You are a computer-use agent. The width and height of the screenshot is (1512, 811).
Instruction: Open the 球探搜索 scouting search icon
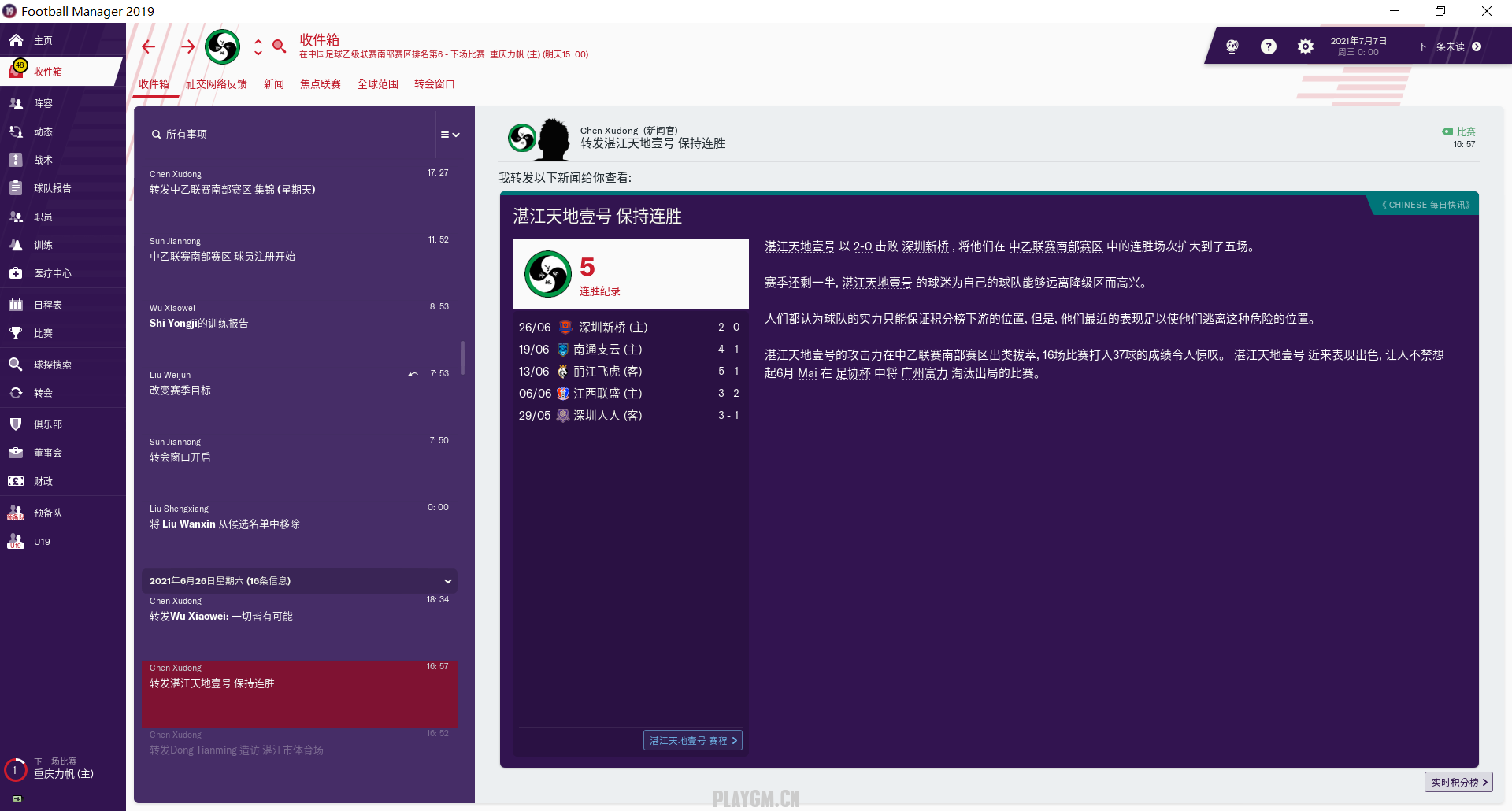pos(16,365)
